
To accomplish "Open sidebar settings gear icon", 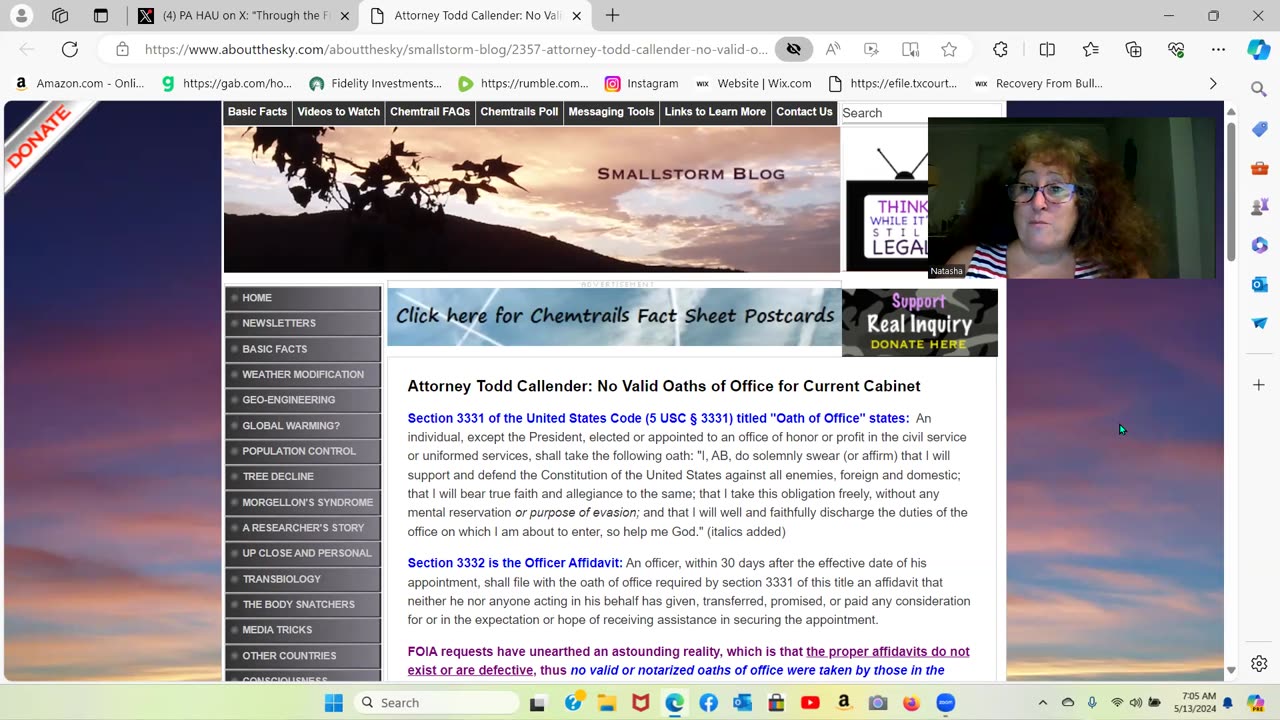I will pyautogui.click(x=1259, y=663).
